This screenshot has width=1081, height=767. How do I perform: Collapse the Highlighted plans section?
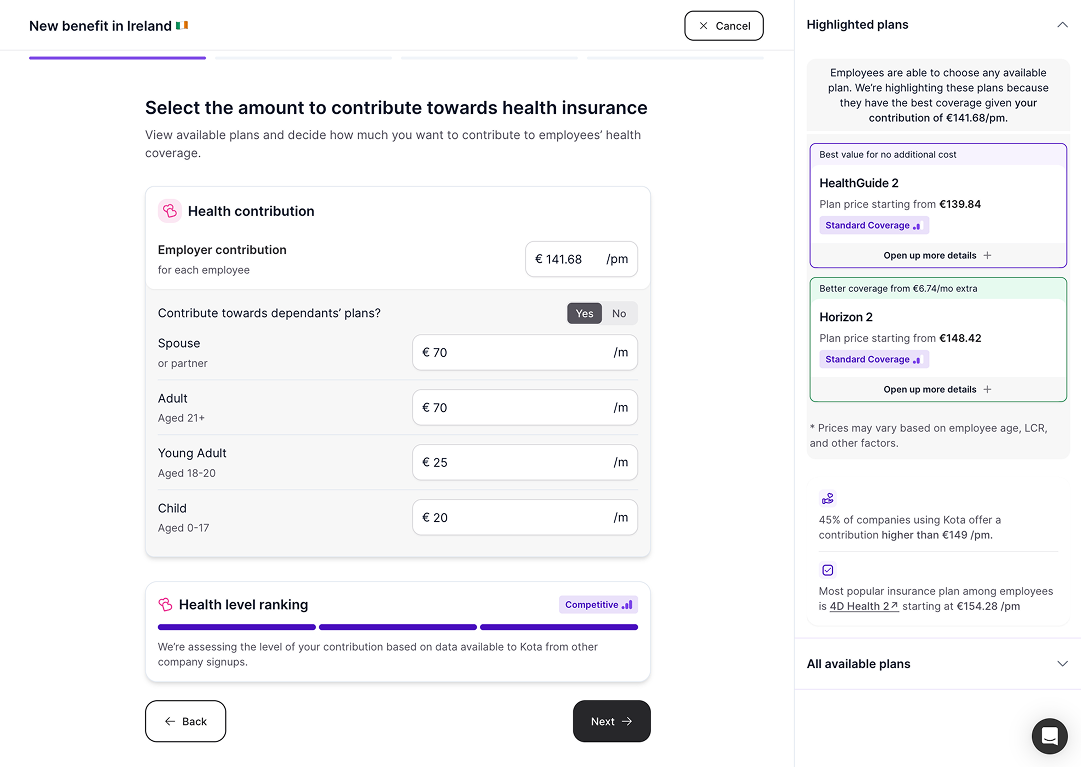coord(1062,25)
